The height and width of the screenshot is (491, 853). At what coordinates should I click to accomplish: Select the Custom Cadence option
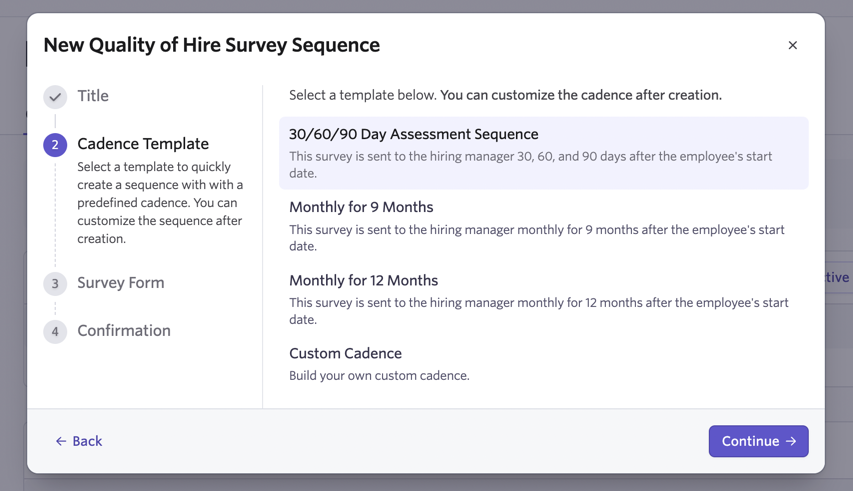pos(543,364)
